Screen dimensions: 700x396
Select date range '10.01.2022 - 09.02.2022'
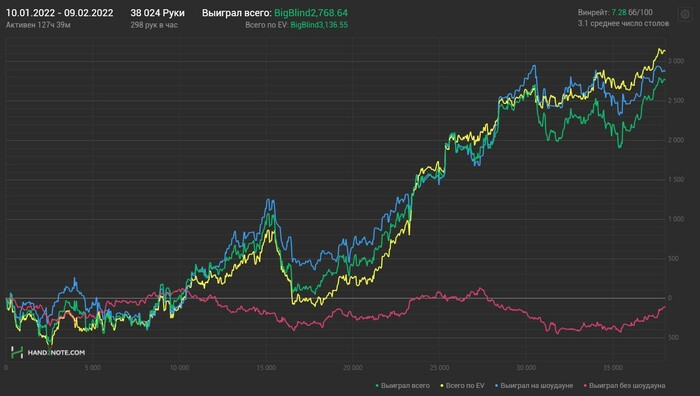(59, 13)
